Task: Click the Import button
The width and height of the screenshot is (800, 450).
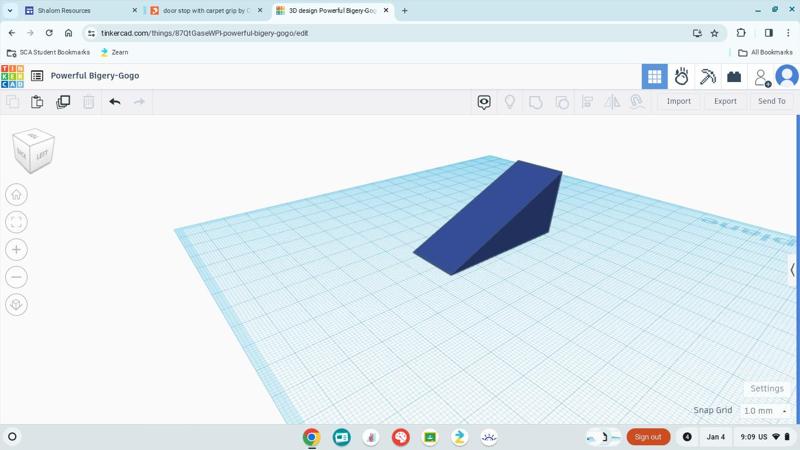Action: pyautogui.click(x=678, y=101)
